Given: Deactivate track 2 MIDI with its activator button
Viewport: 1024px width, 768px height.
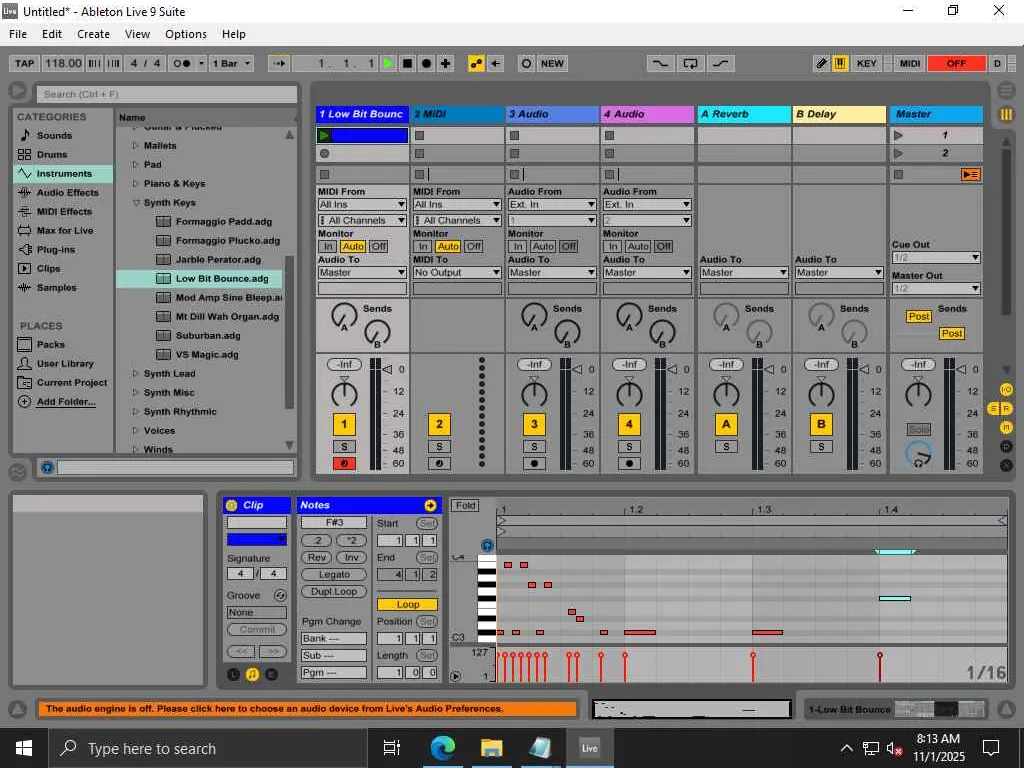Looking at the screenshot, I should (439, 424).
